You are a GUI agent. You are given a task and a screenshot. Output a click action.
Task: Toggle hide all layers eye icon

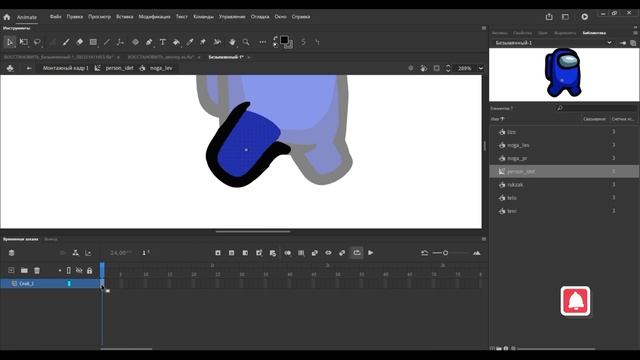(79, 270)
